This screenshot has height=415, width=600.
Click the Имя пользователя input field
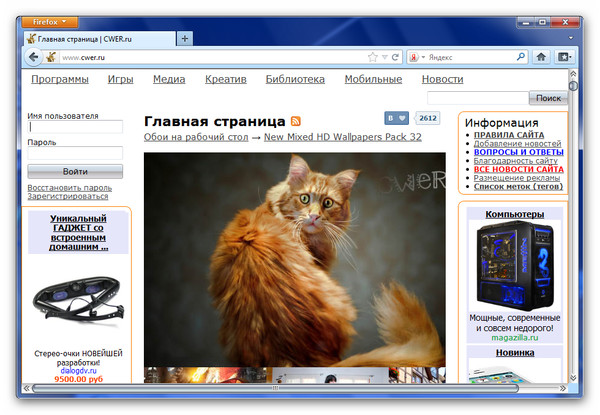(75, 127)
